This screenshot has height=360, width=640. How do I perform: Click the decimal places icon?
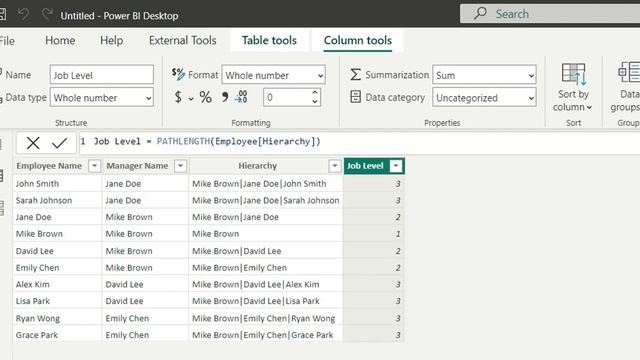[x=241, y=97]
